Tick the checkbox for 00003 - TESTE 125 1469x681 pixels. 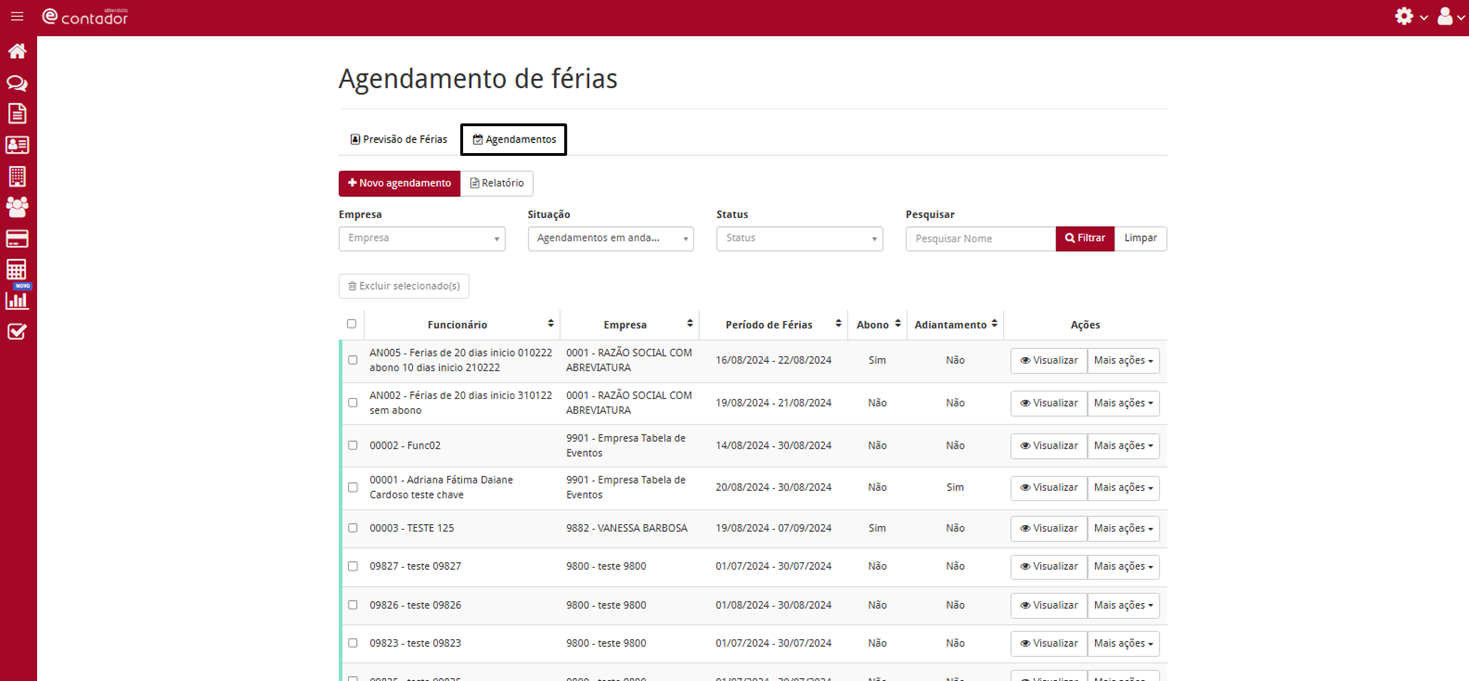tap(352, 528)
